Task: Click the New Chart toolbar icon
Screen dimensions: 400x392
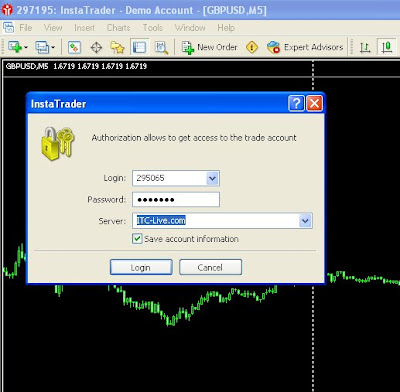Action: point(14,47)
